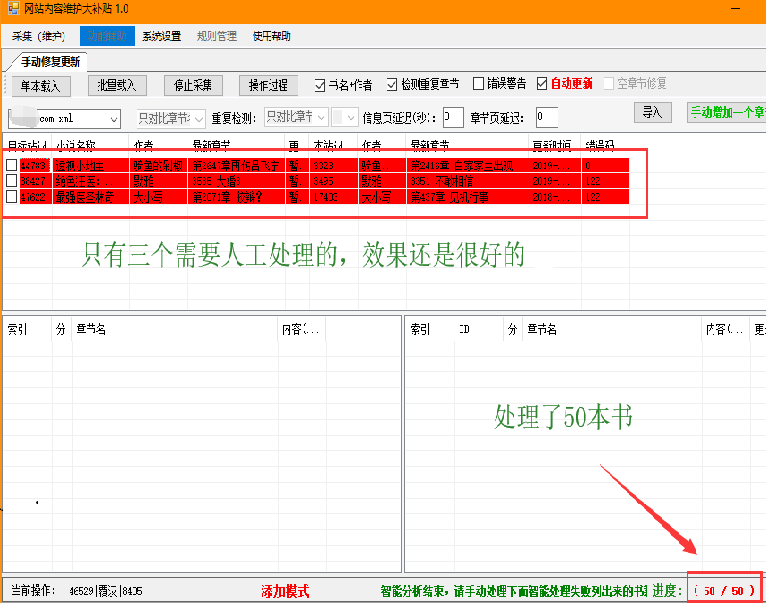Toggle the red 自动更新 checkbox
The height and width of the screenshot is (607, 766).
pos(543,84)
